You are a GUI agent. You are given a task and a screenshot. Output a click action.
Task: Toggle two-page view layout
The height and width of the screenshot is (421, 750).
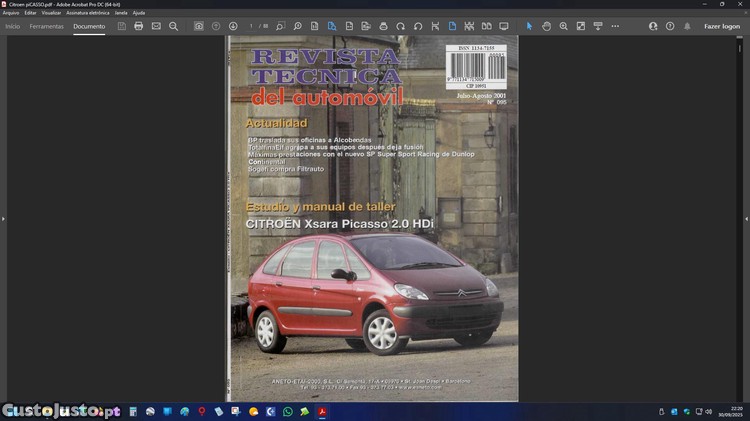pos(486,26)
